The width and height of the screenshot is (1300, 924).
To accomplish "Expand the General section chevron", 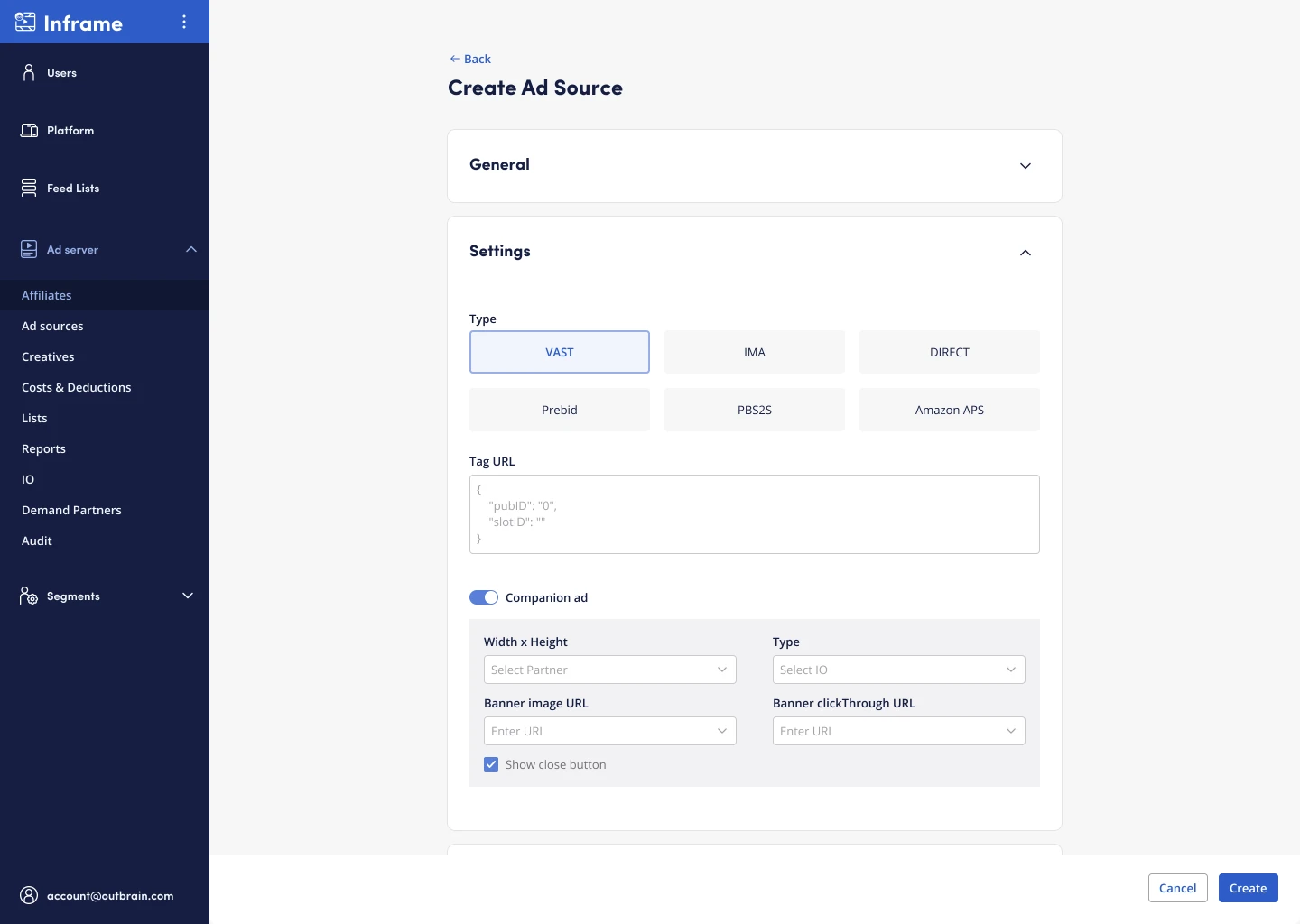I will pos(1026,166).
